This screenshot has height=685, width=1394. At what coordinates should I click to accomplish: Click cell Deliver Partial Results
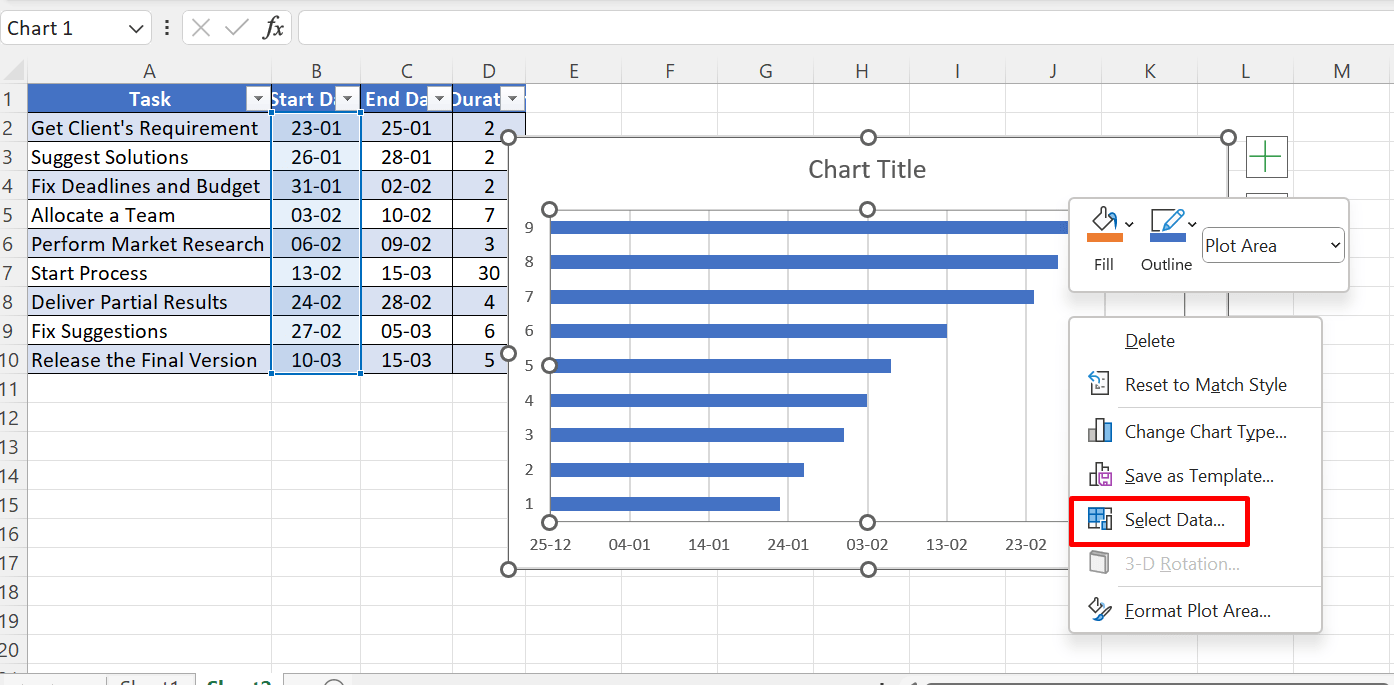(149, 302)
